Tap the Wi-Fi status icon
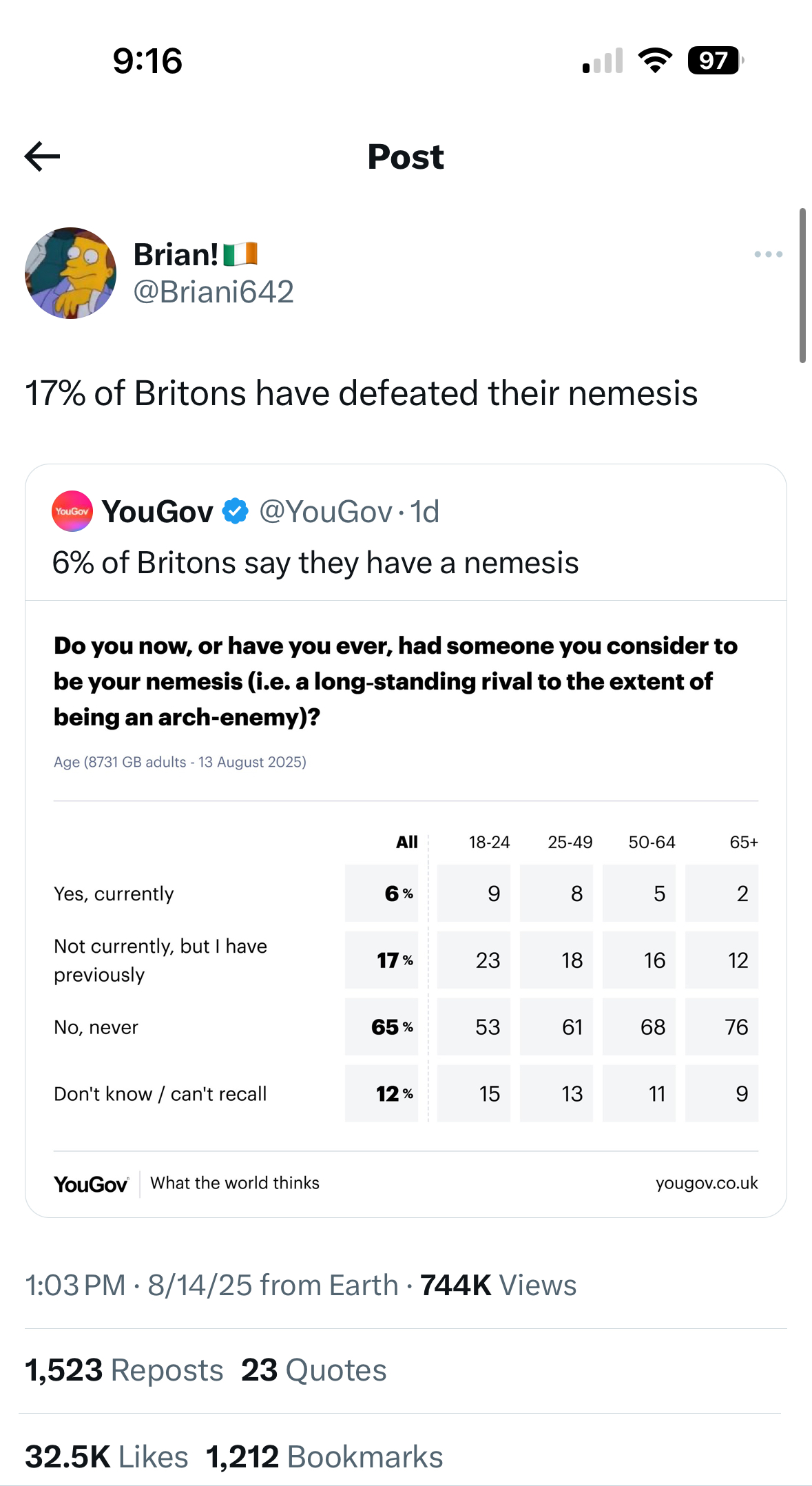812x1486 pixels. coord(655,61)
